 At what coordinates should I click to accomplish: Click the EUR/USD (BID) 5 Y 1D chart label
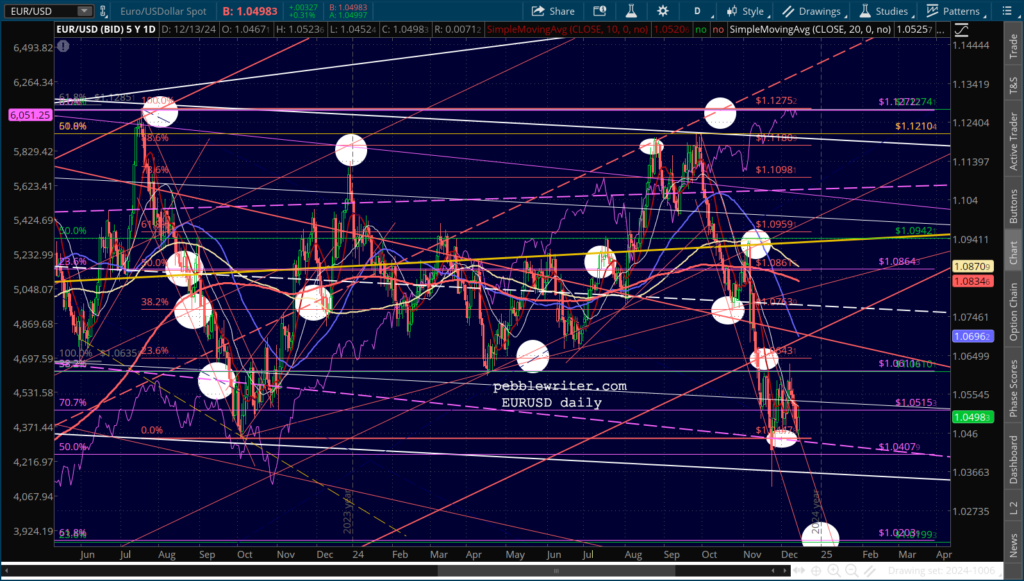pos(106,29)
